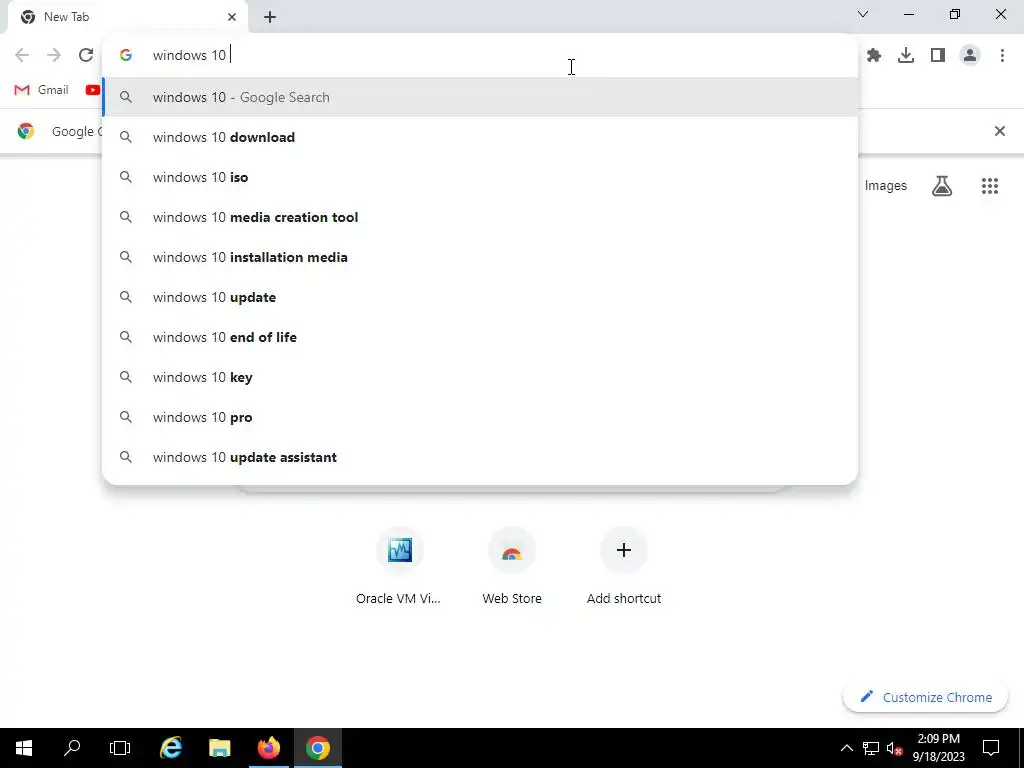The height and width of the screenshot is (768, 1024).
Task: Click the Chrome taskbar icon
Action: click(317, 748)
